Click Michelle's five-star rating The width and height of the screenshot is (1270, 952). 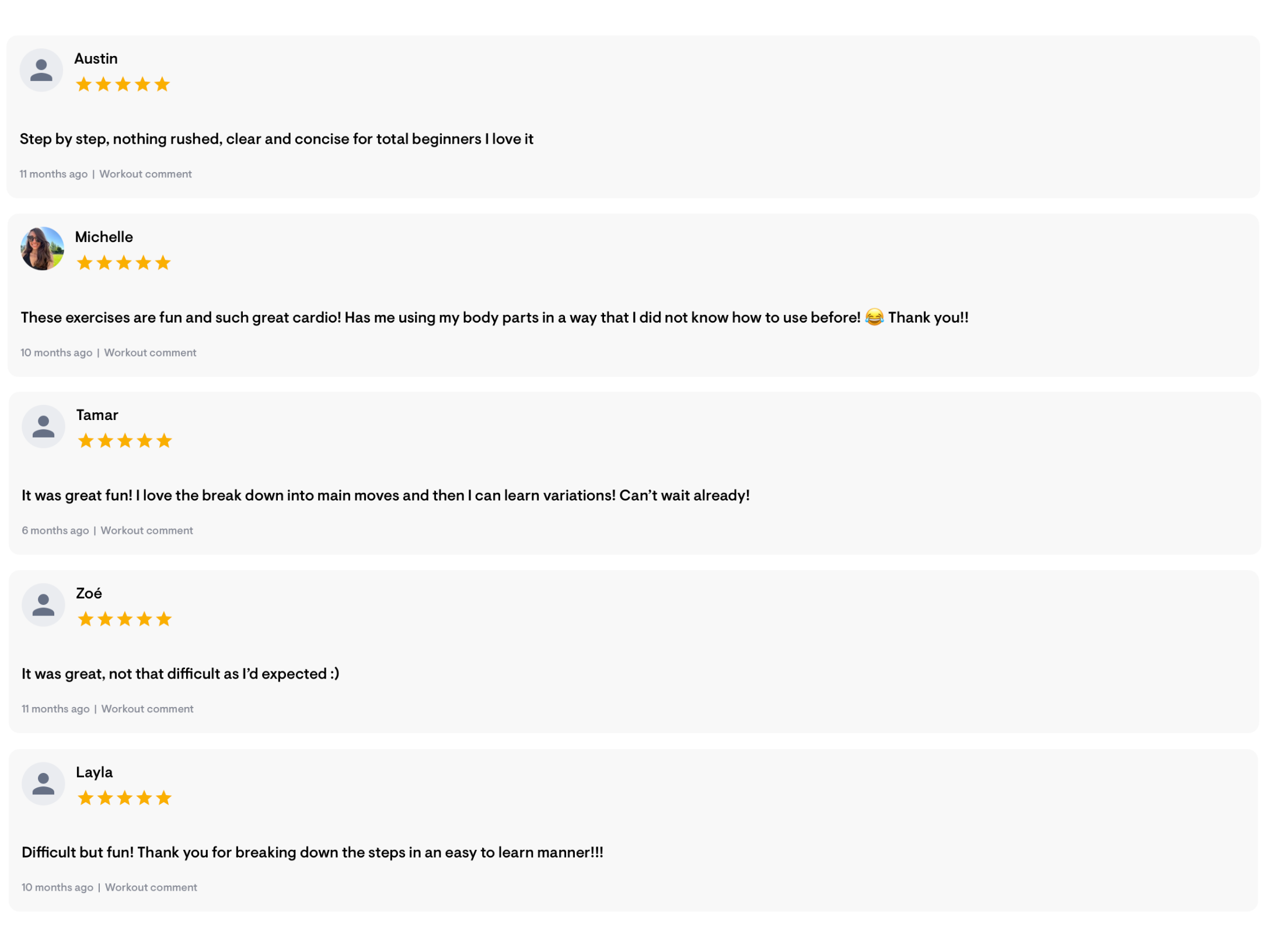(x=124, y=263)
